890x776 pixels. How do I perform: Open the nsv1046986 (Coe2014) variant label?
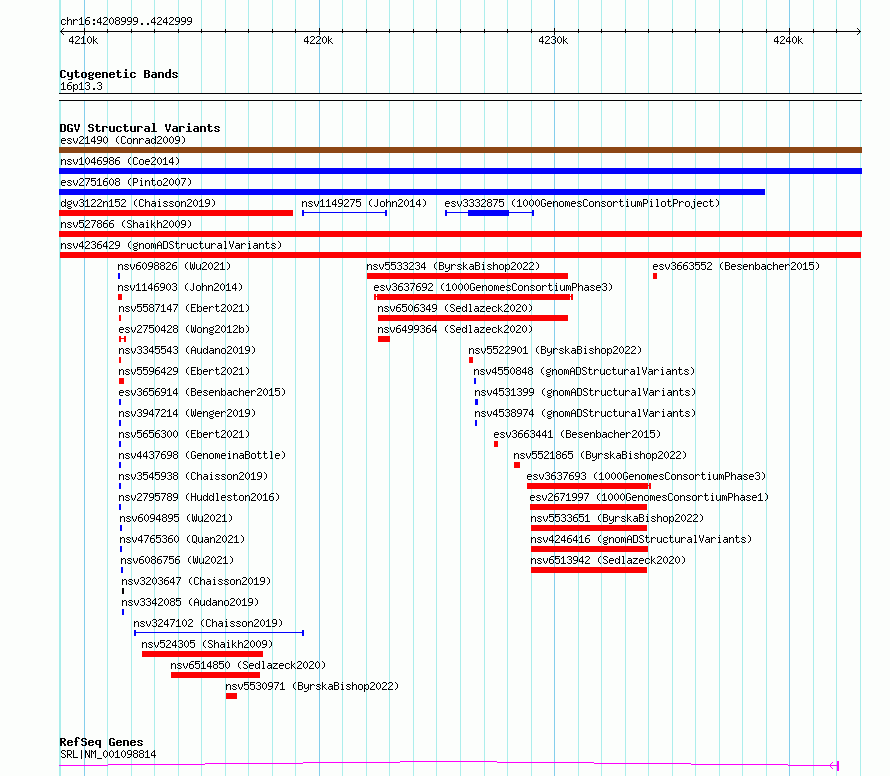(120, 161)
